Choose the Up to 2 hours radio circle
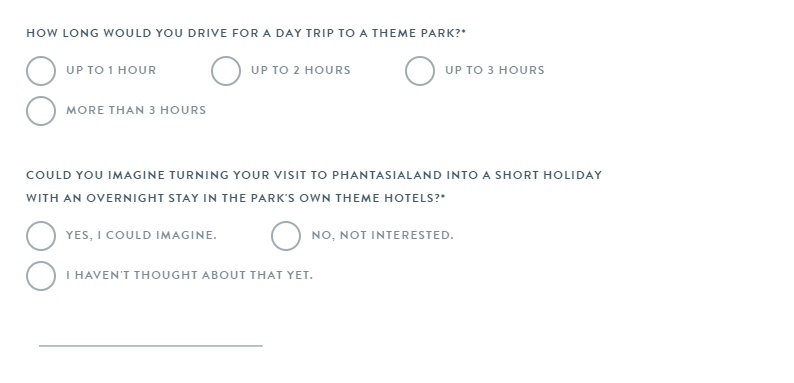The image size is (794, 383). [x=226, y=71]
